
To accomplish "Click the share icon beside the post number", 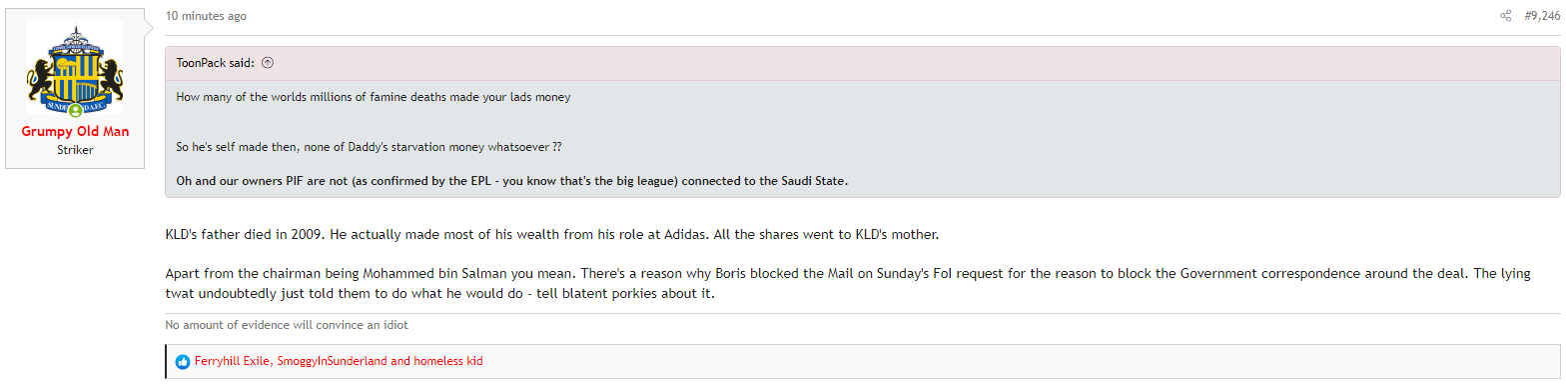I will tap(1505, 16).
